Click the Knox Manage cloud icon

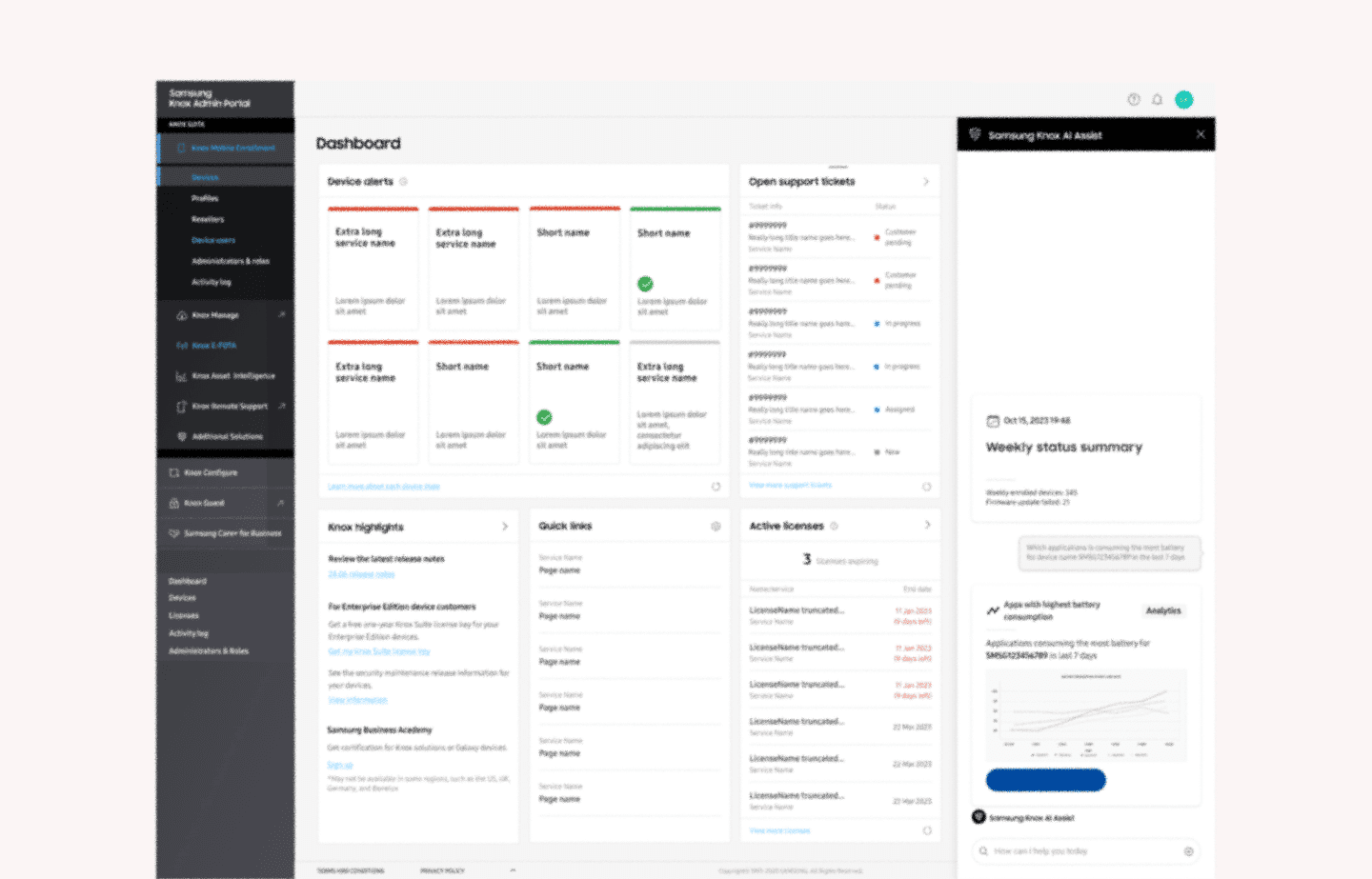[181, 315]
